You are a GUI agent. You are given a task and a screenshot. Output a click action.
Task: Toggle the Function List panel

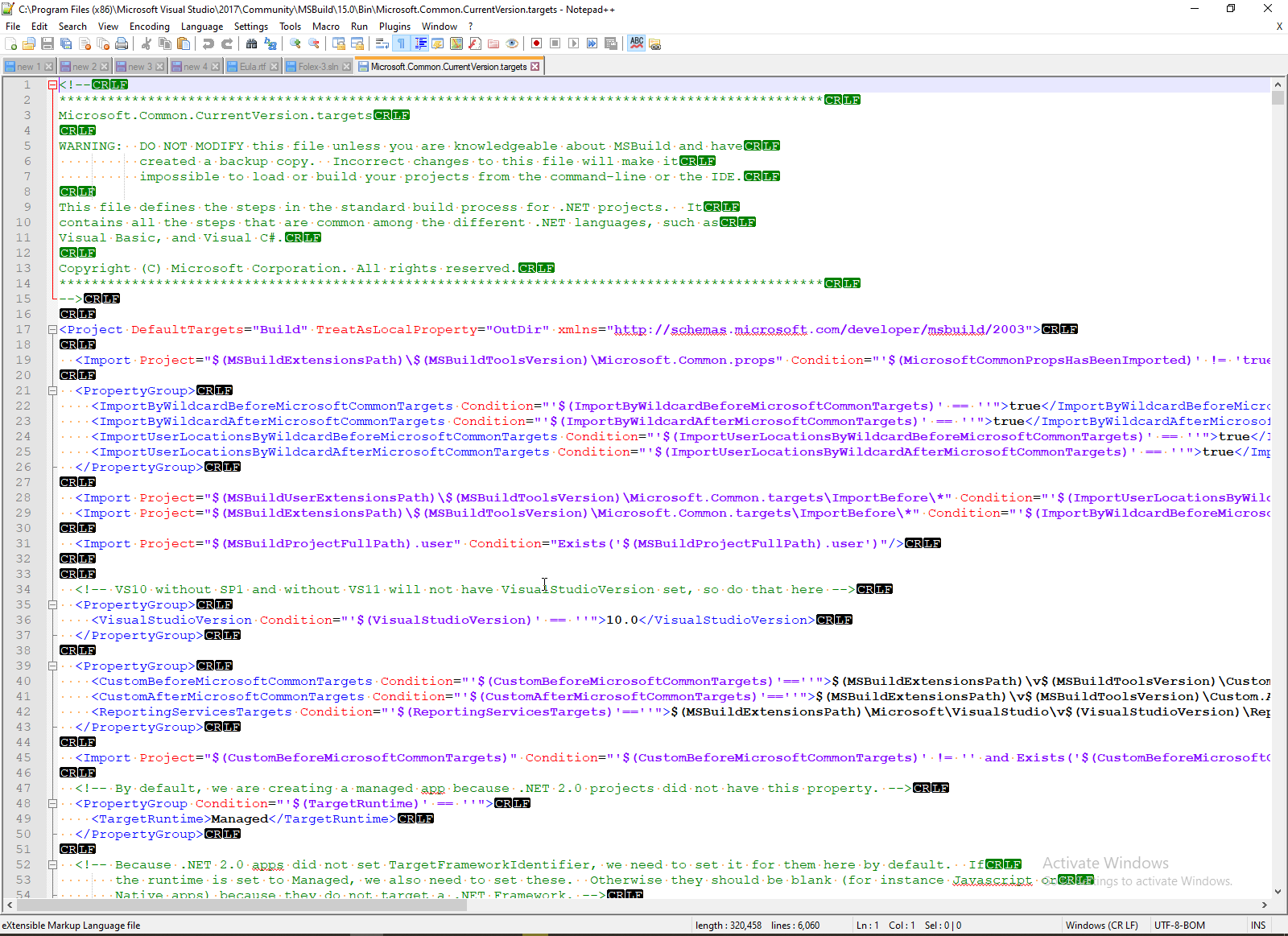(x=475, y=43)
